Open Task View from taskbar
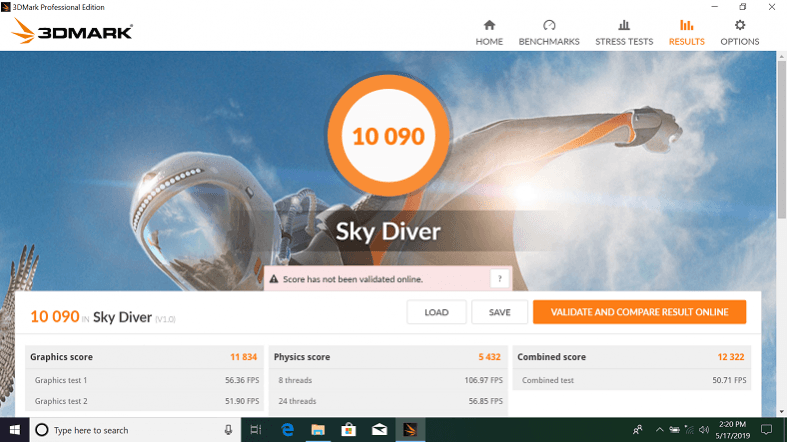Image resolution: width=787 pixels, height=442 pixels. [x=256, y=430]
